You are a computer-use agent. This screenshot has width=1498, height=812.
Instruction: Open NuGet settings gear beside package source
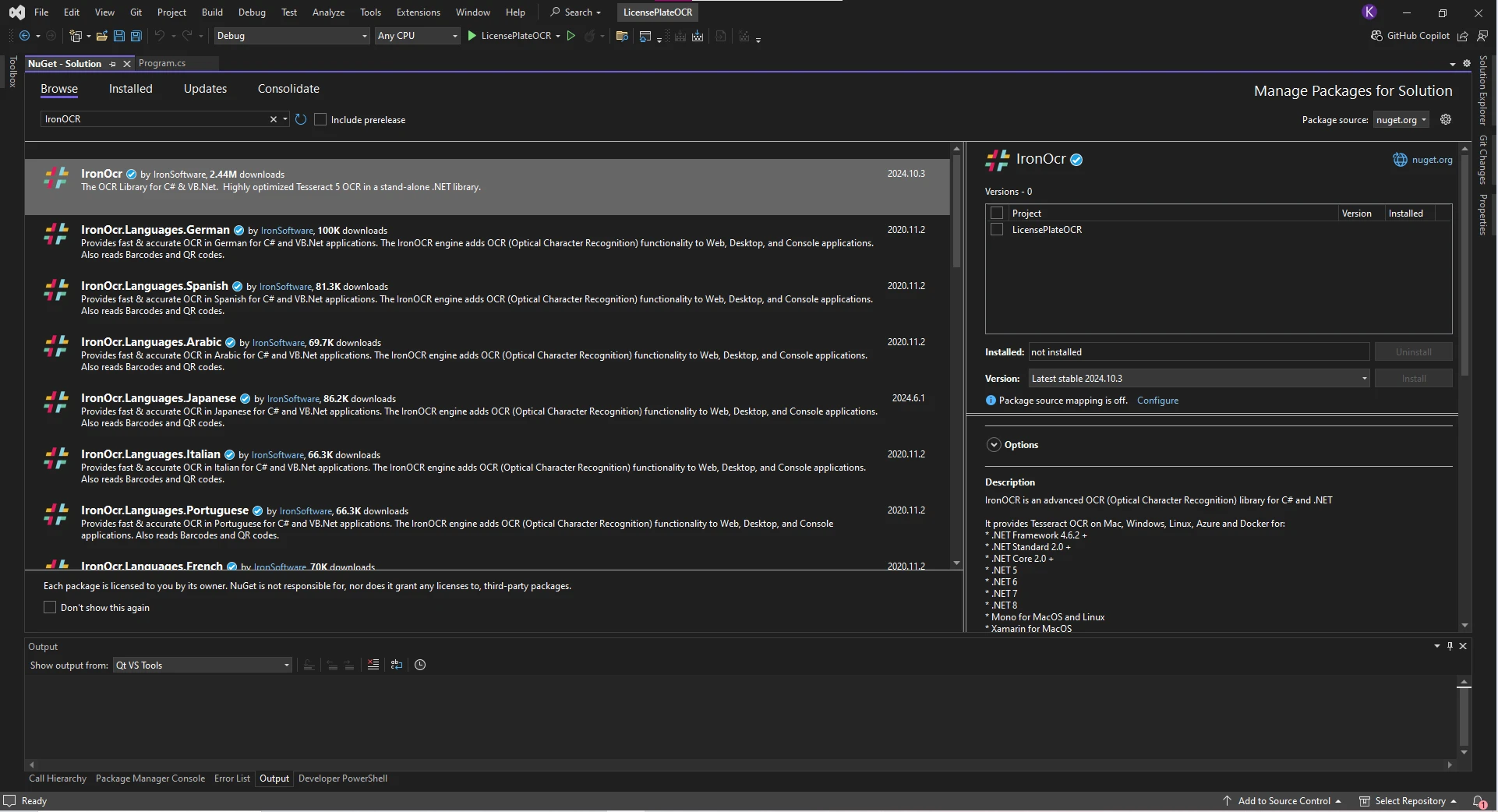point(1446,119)
